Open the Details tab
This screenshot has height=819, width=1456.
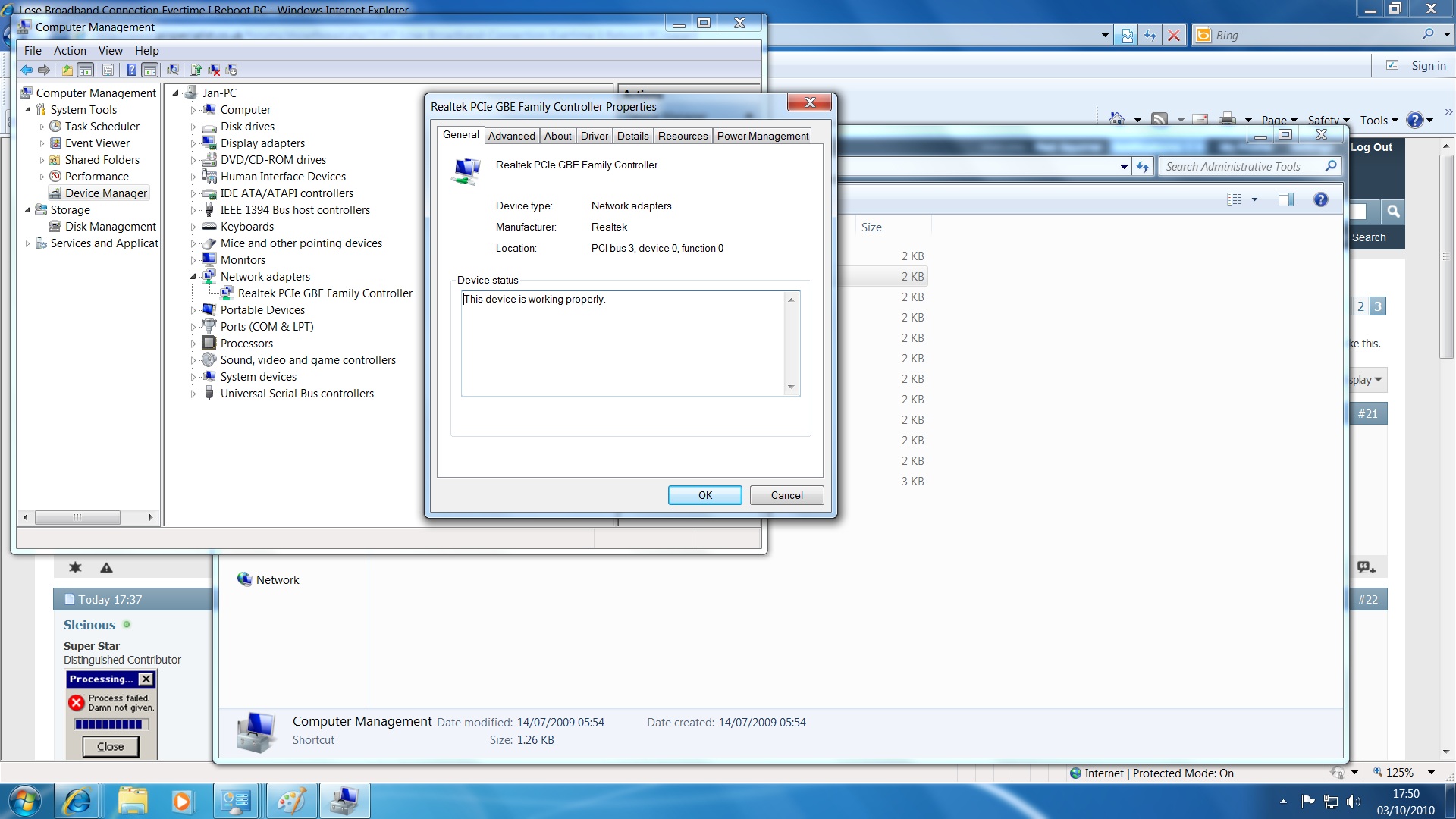tap(632, 136)
